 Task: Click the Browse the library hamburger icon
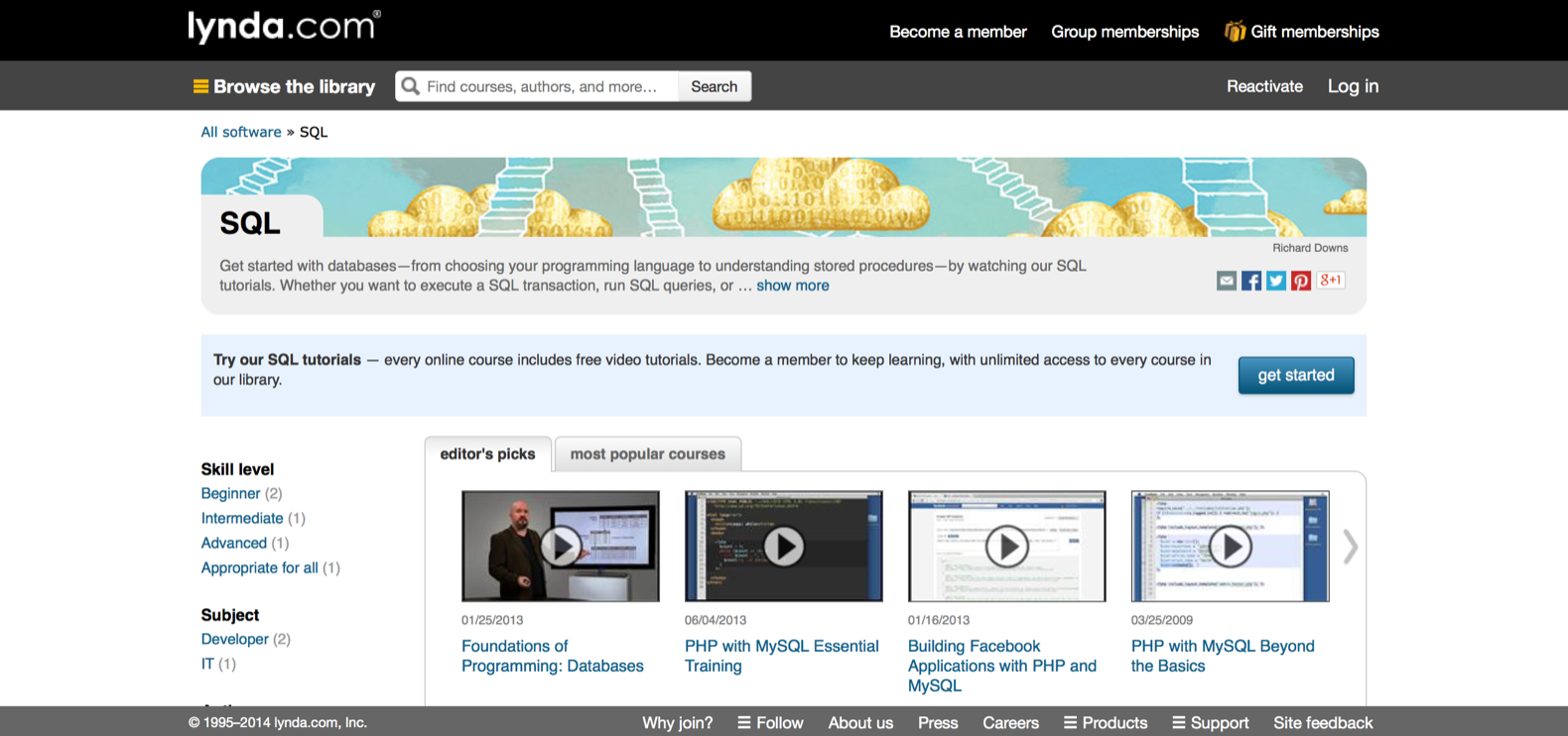200,86
